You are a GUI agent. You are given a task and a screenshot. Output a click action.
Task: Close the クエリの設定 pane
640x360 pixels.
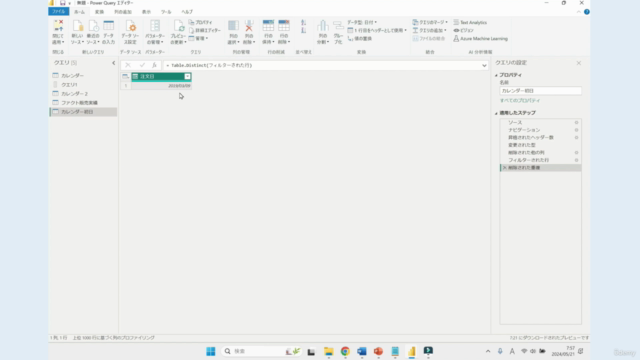pyautogui.click(x=579, y=63)
